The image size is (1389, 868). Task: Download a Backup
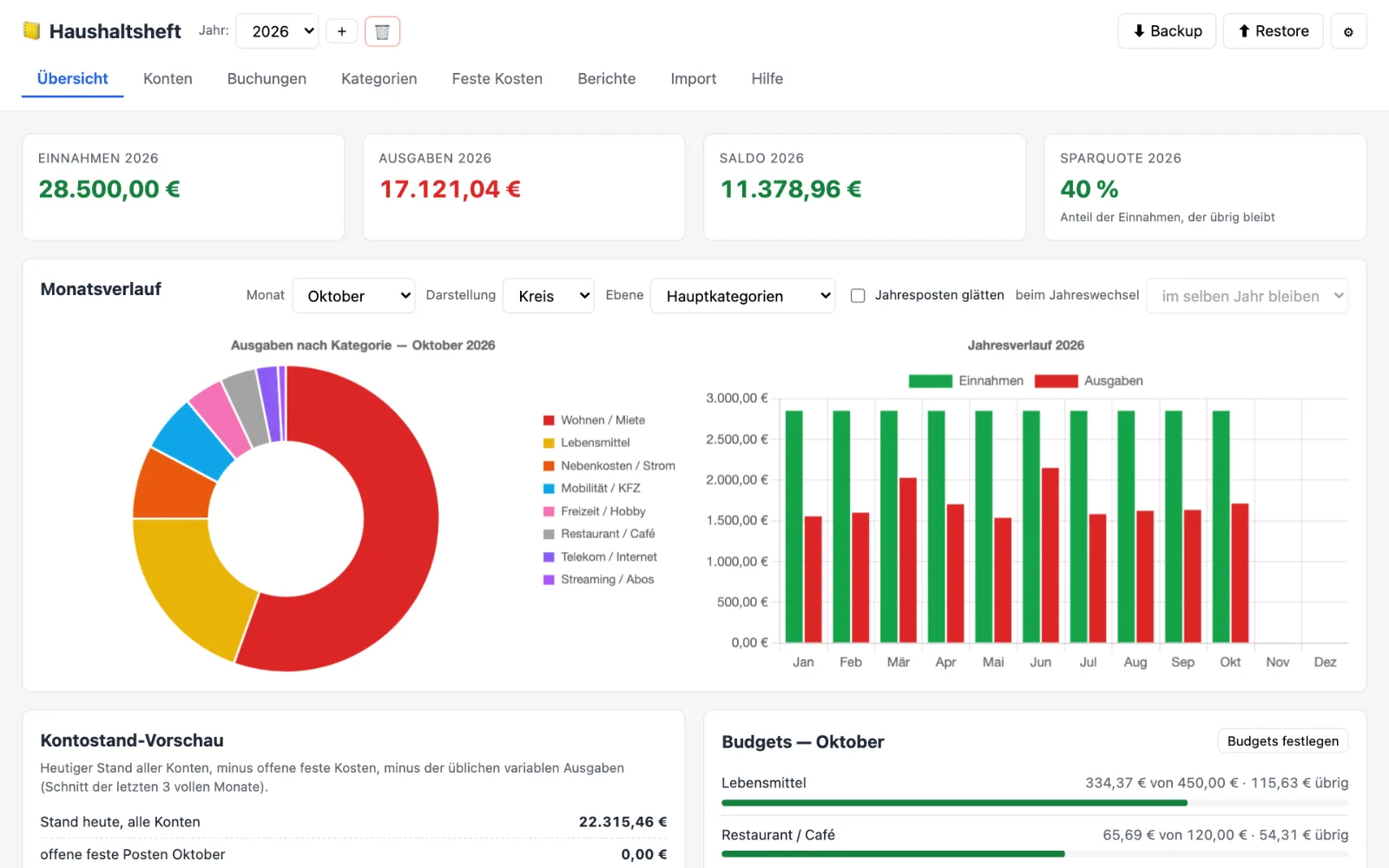(1167, 31)
